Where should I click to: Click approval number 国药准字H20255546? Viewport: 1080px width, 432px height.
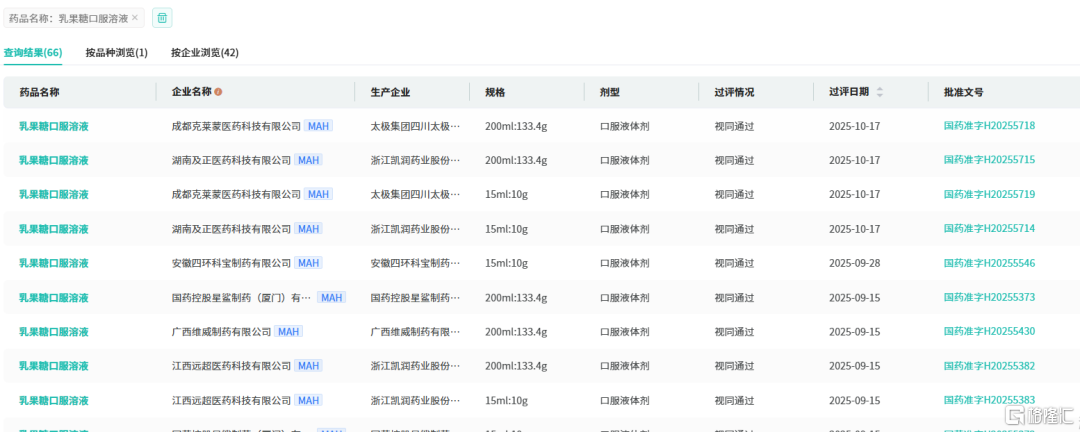tap(989, 263)
